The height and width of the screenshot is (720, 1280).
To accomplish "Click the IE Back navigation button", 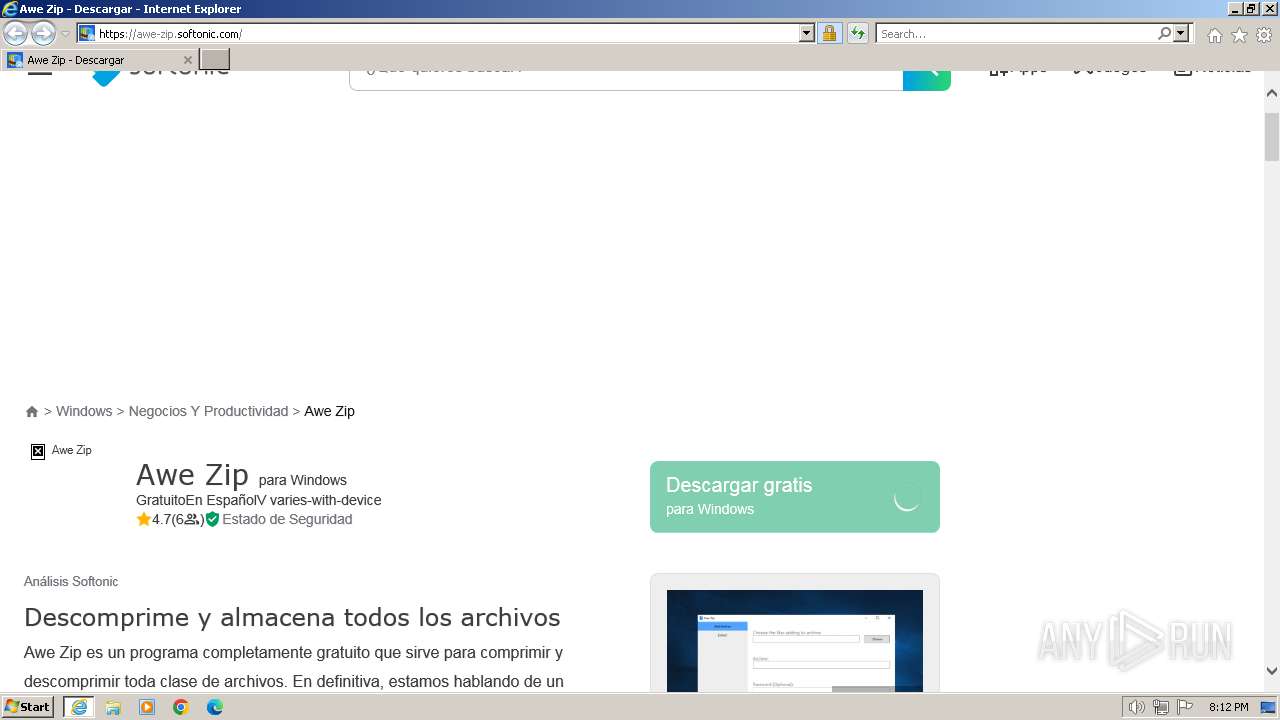I will (x=15, y=33).
